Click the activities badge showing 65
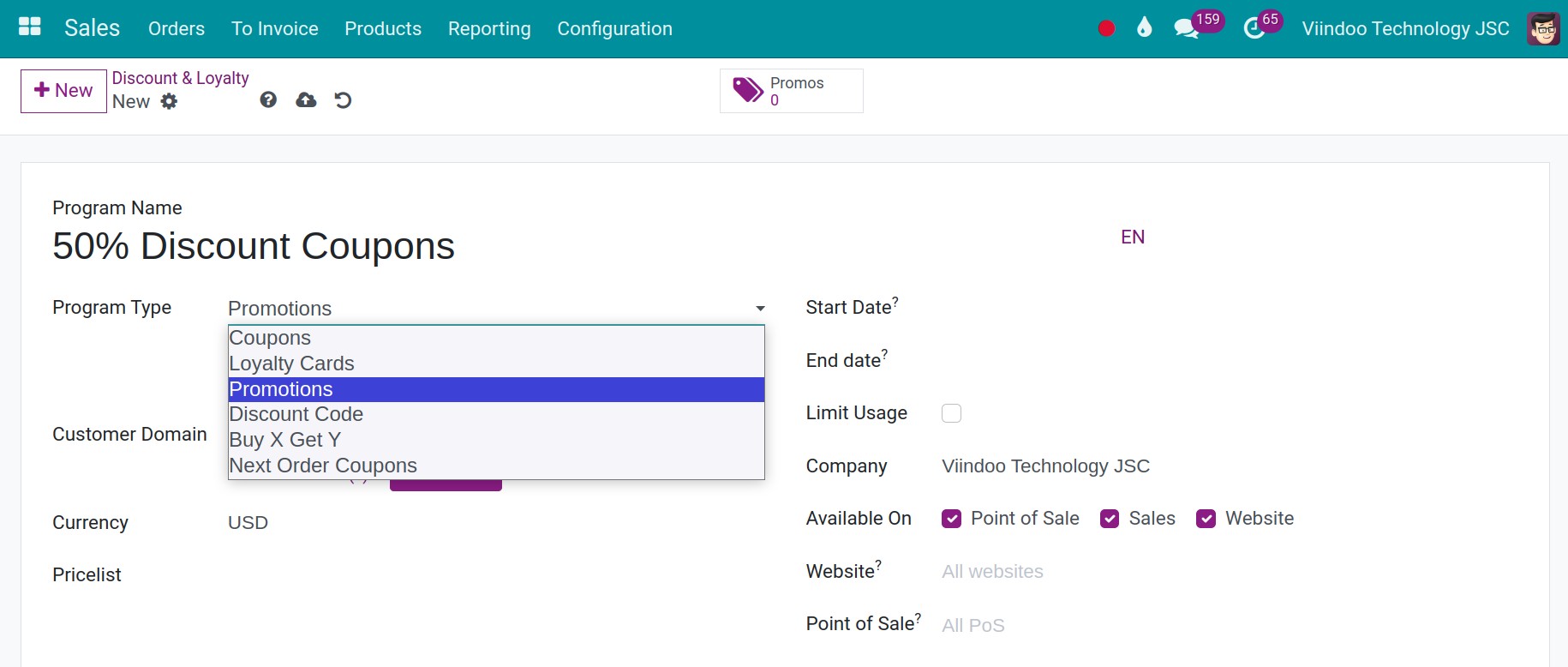The height and width of the screenshot is (667, 1568). point(1270,20)
